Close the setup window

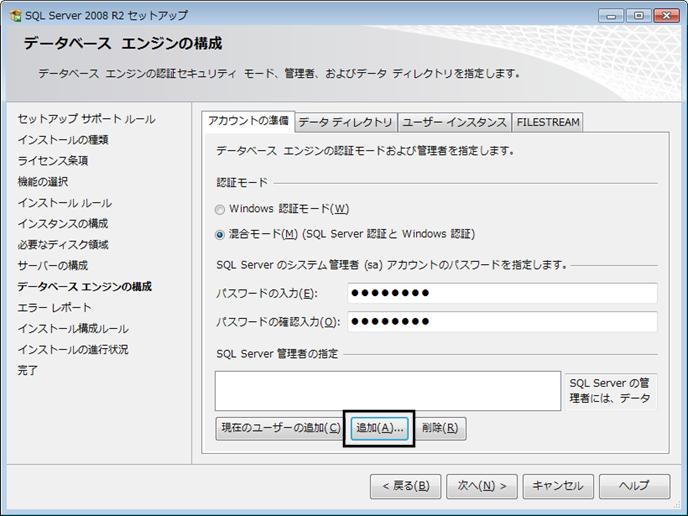click(666, 16)
